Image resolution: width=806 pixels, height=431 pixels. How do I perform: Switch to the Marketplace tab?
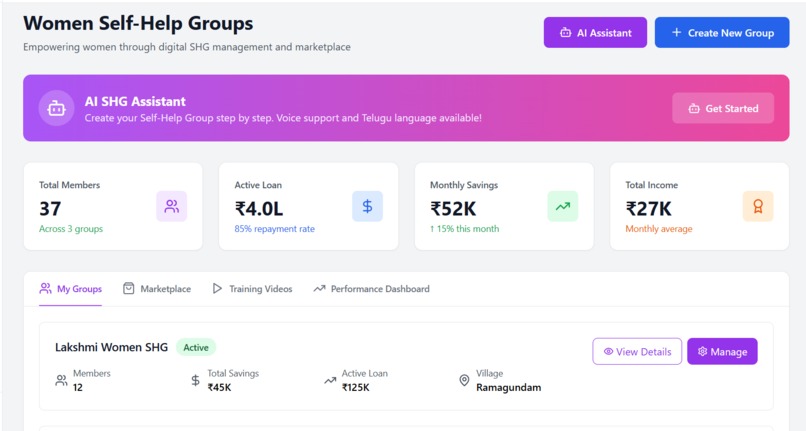click(x=157, y=289)
